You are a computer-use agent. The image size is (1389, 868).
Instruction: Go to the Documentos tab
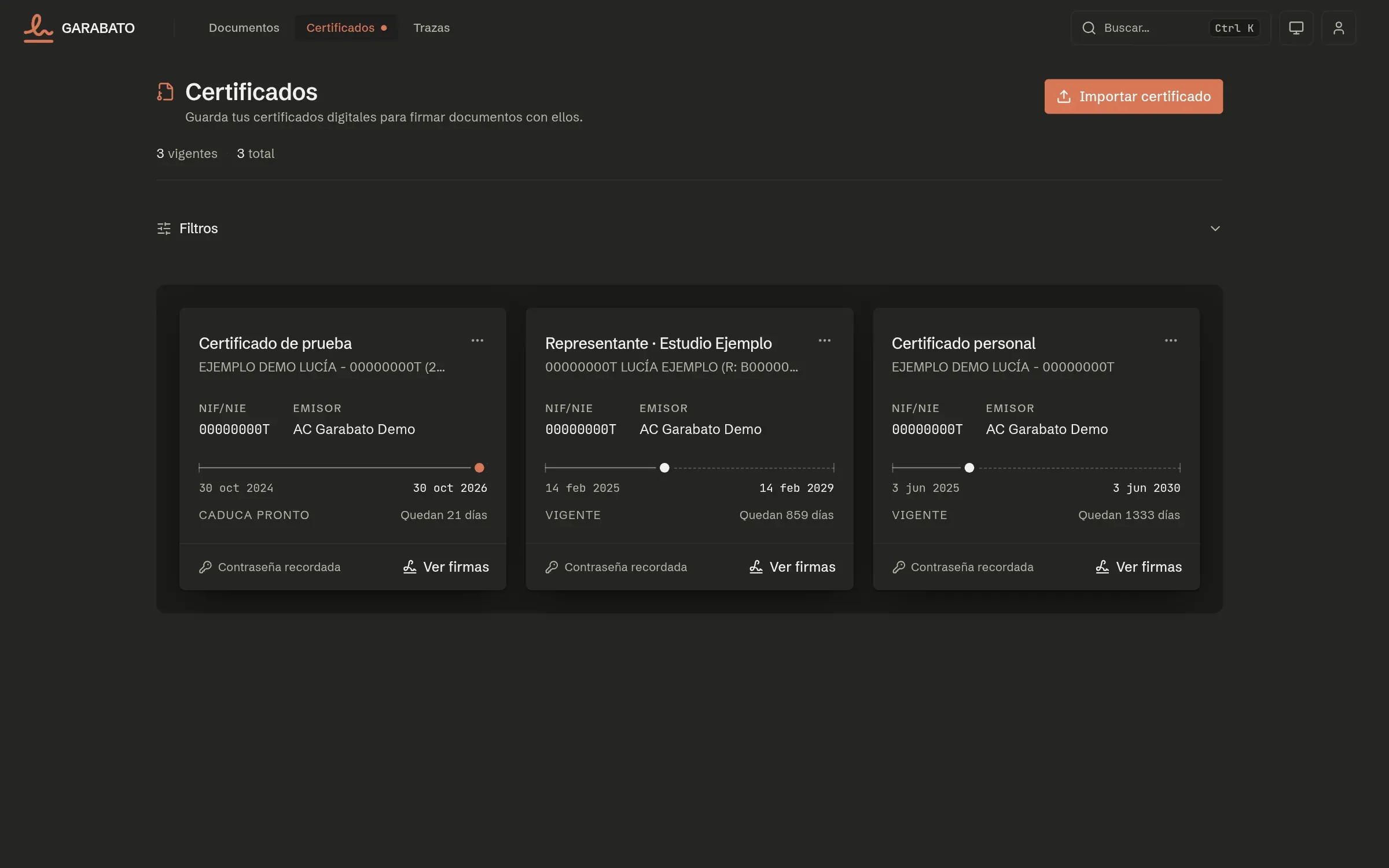244,28
